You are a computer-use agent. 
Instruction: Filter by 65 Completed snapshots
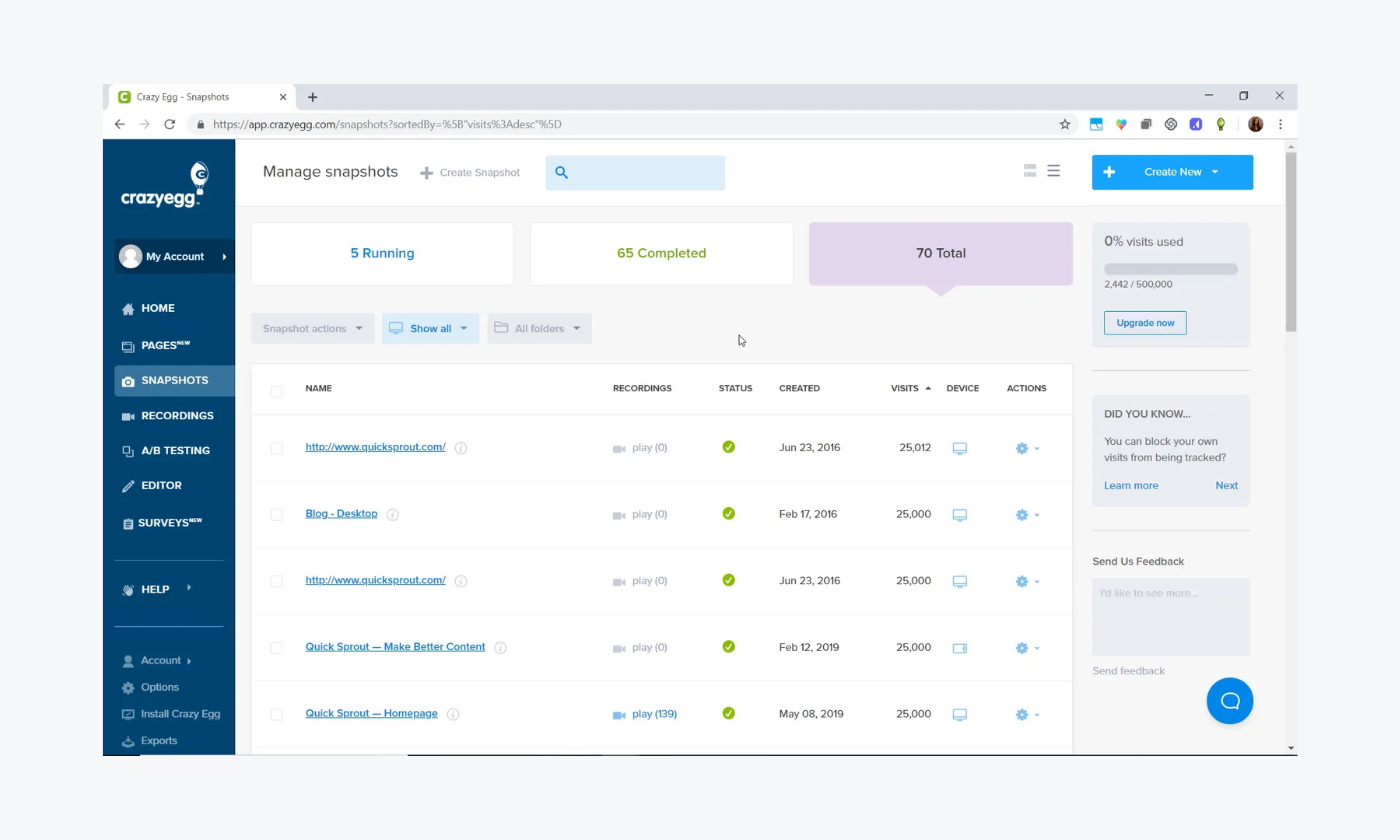[x=661, y=254]
